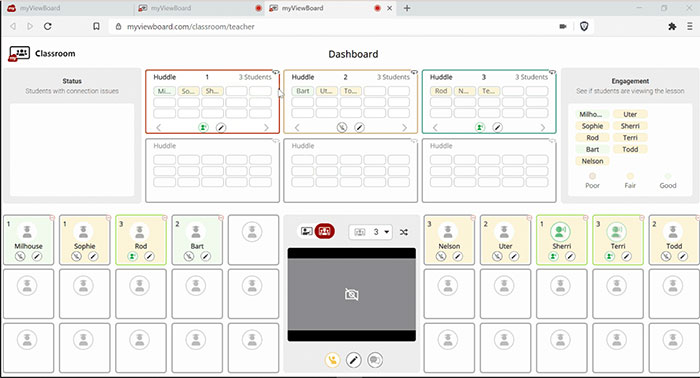Image resolution: width=700 pixels, height=378 pixels.
Task: Open the huddle count dropdown showing 3
Action: [371, 232]
